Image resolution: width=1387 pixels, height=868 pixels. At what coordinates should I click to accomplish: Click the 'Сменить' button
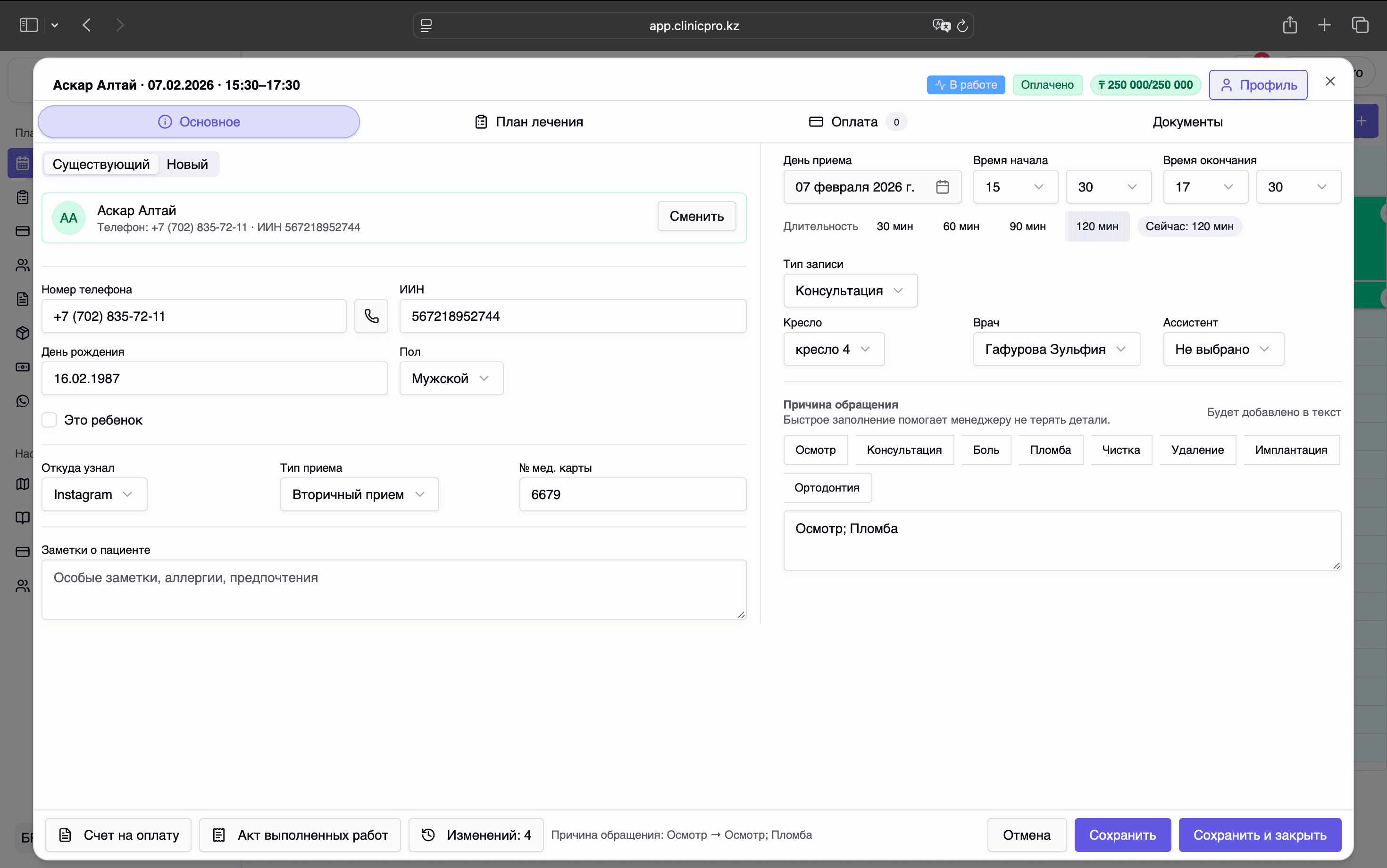[x=696, y=217]
